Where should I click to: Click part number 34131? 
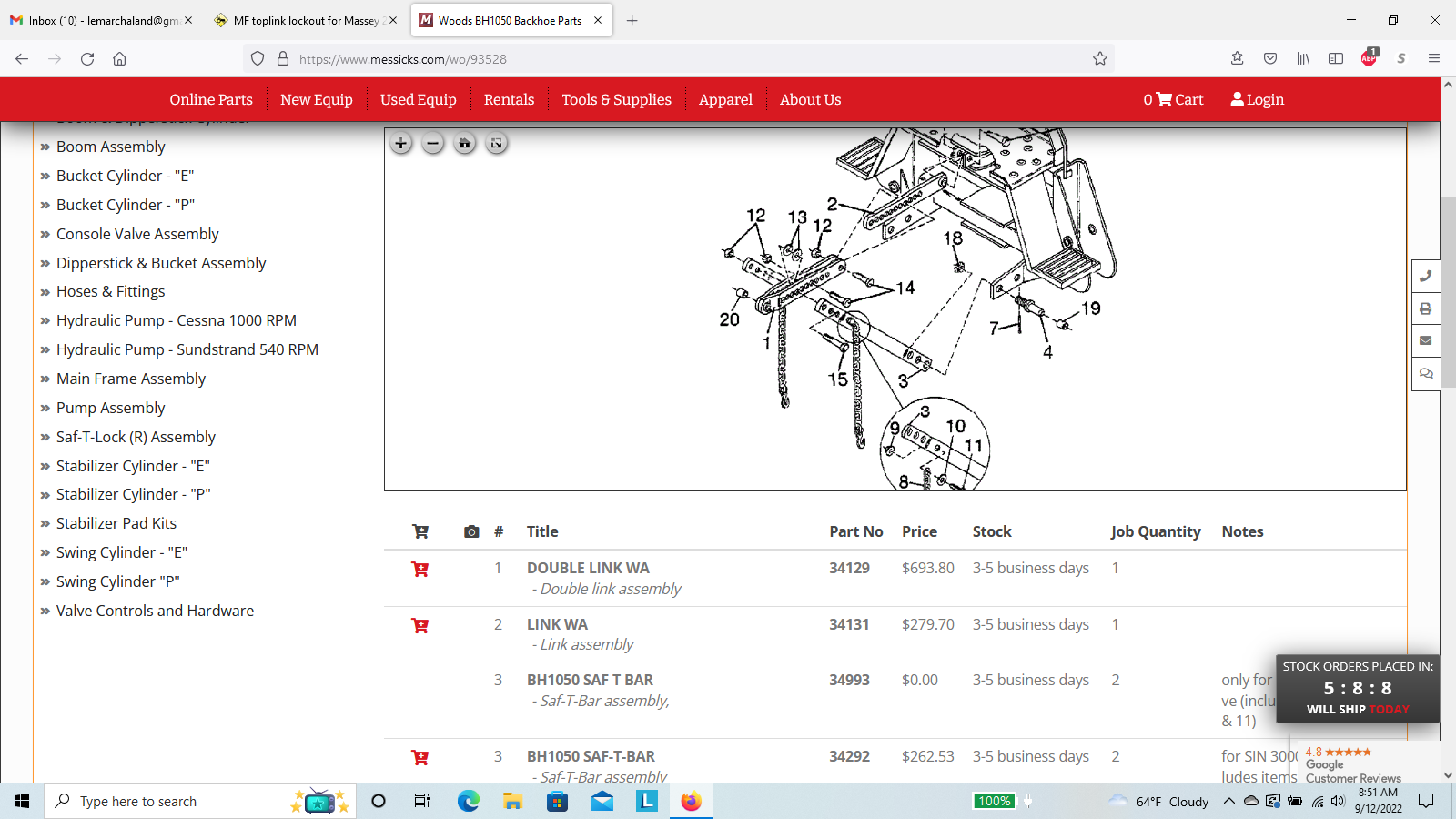tap(849, 624)
